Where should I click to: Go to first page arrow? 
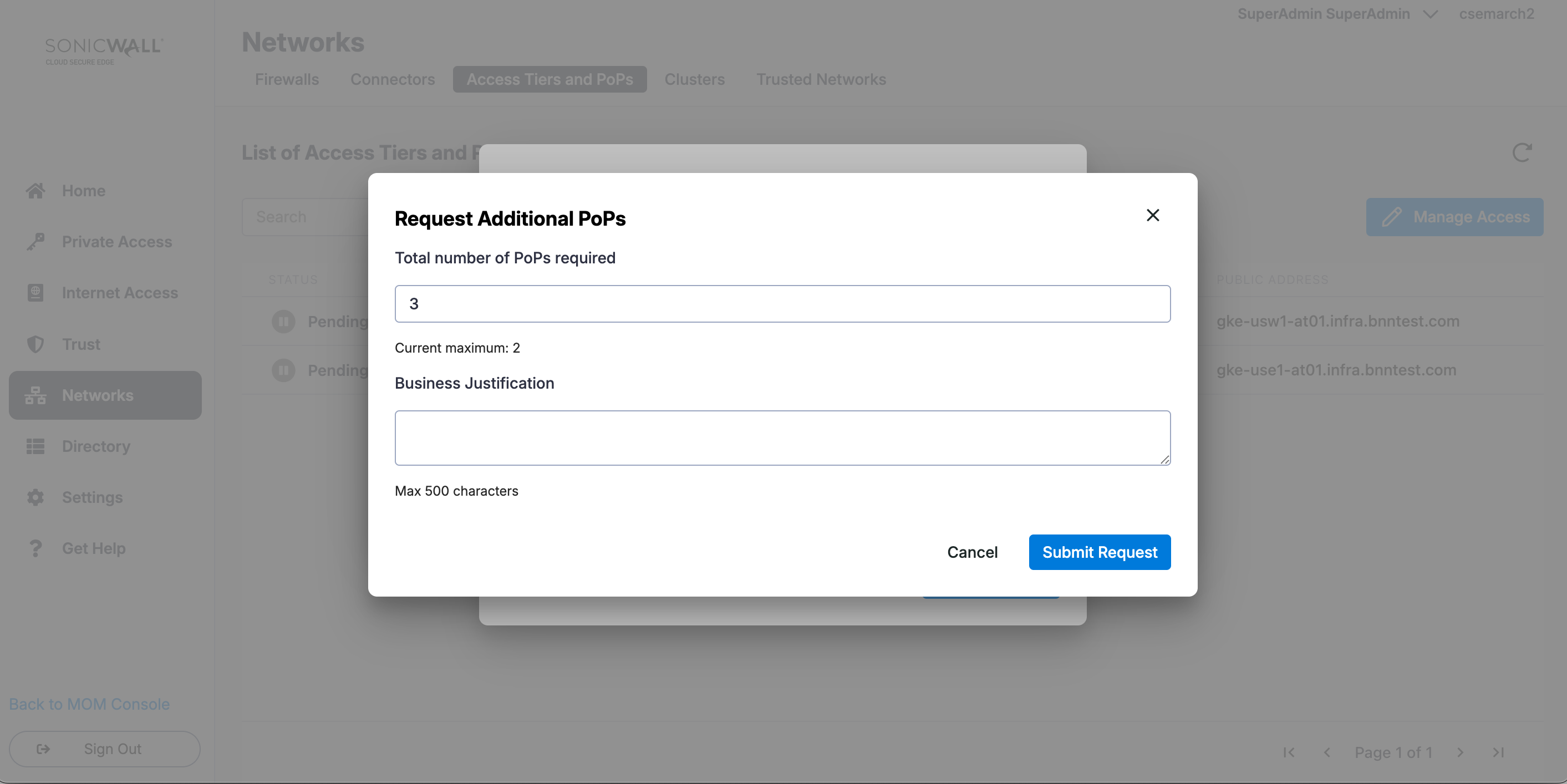coord(1289,752)
